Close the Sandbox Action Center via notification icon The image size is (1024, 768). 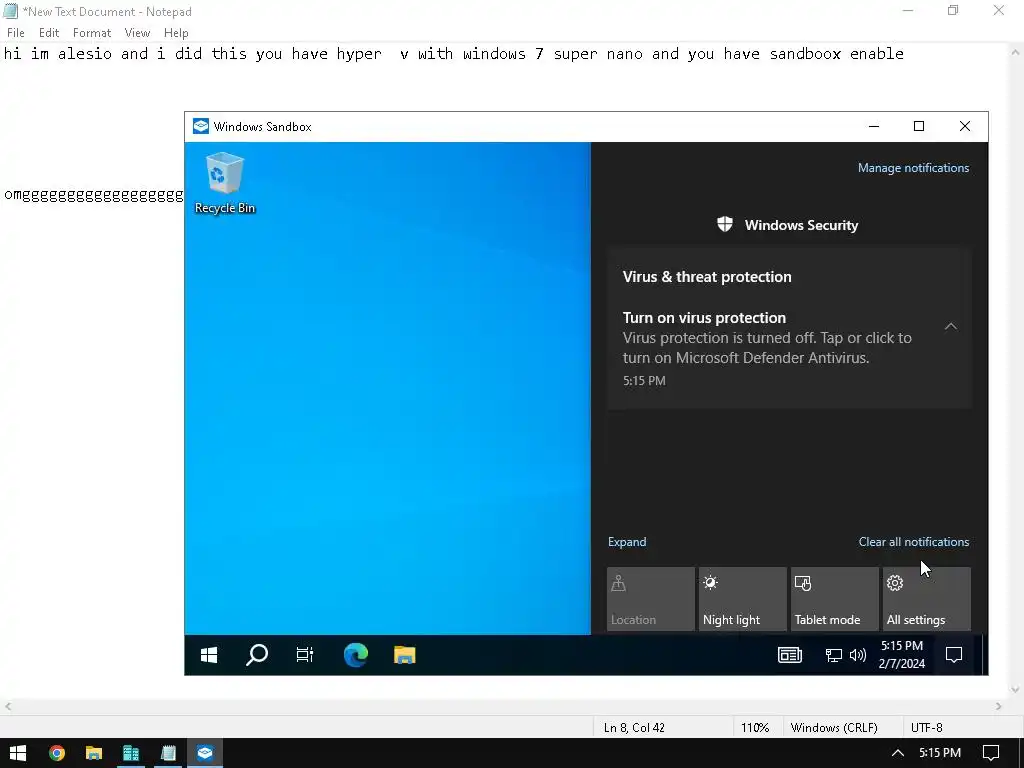click(954, 655)
